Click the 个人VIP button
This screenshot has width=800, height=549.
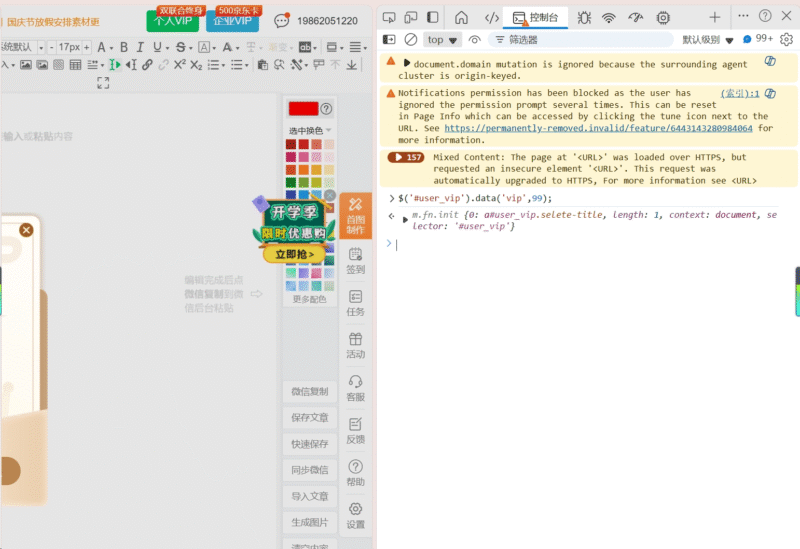click(x=173, y=20)
